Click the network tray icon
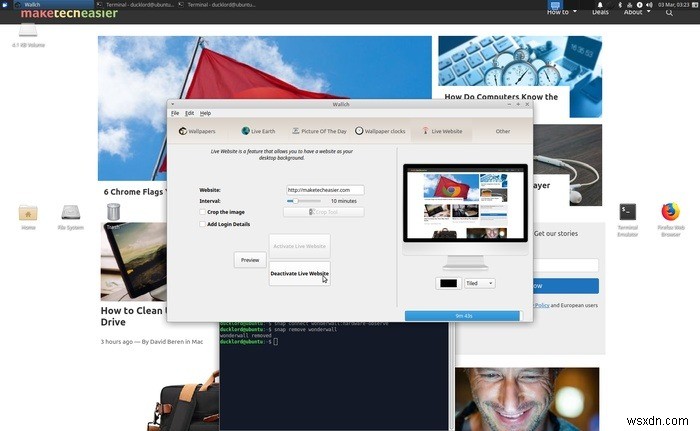The height and width of the screenshot is (431, 700). pos(629,4)
